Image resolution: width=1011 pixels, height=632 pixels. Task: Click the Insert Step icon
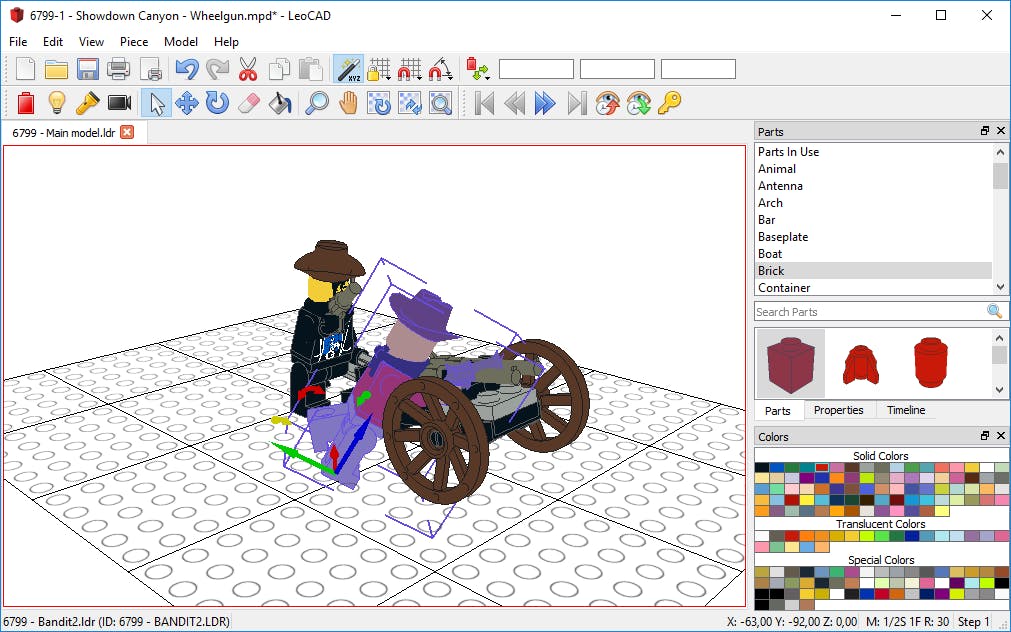[x=607, y=103]
